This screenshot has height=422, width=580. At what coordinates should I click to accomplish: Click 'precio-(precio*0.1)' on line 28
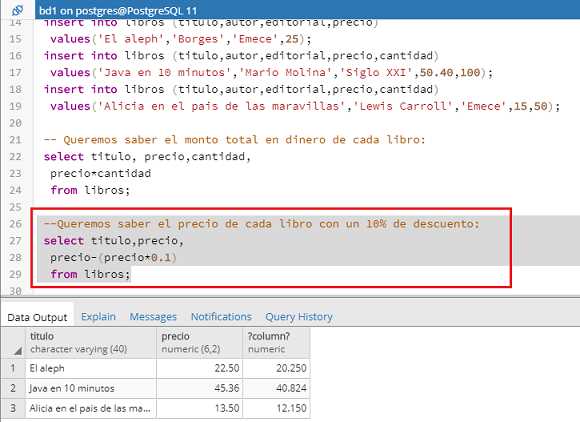[x=113, y=257]
